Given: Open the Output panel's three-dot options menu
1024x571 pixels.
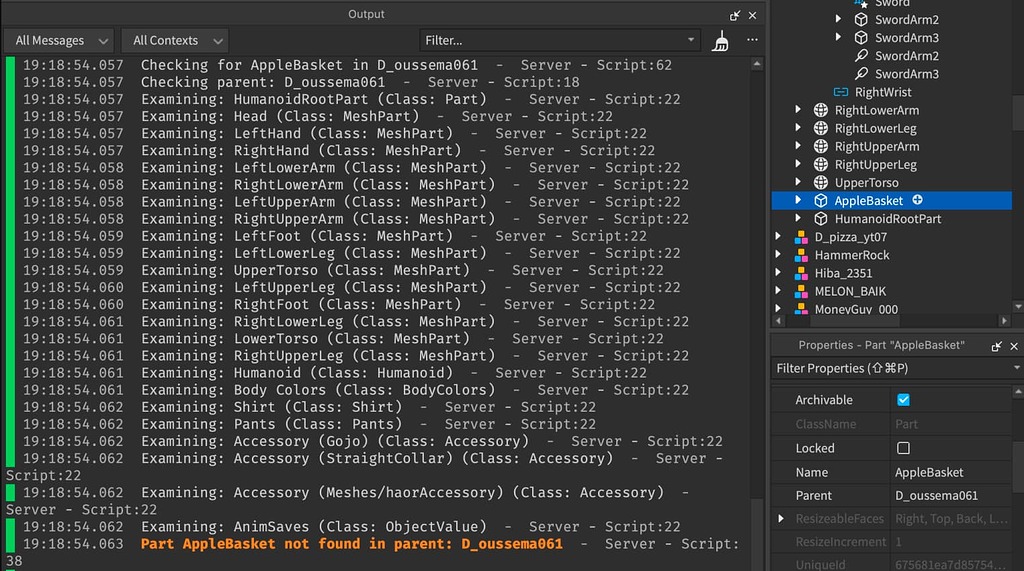Looking at the screenshot, I should [752, 40].
